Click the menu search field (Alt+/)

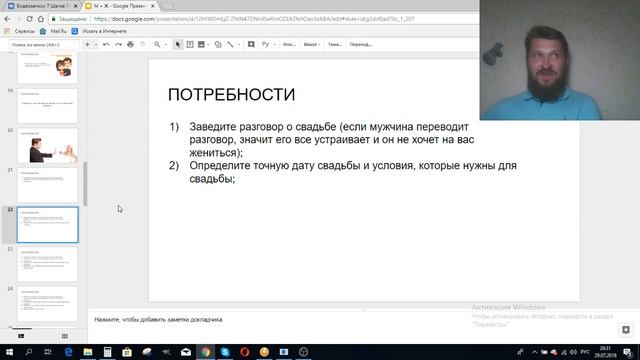click(x=44, y=44)
